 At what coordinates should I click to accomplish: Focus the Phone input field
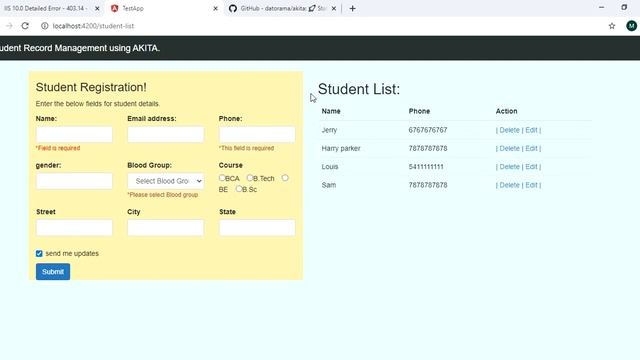[257, 134]
